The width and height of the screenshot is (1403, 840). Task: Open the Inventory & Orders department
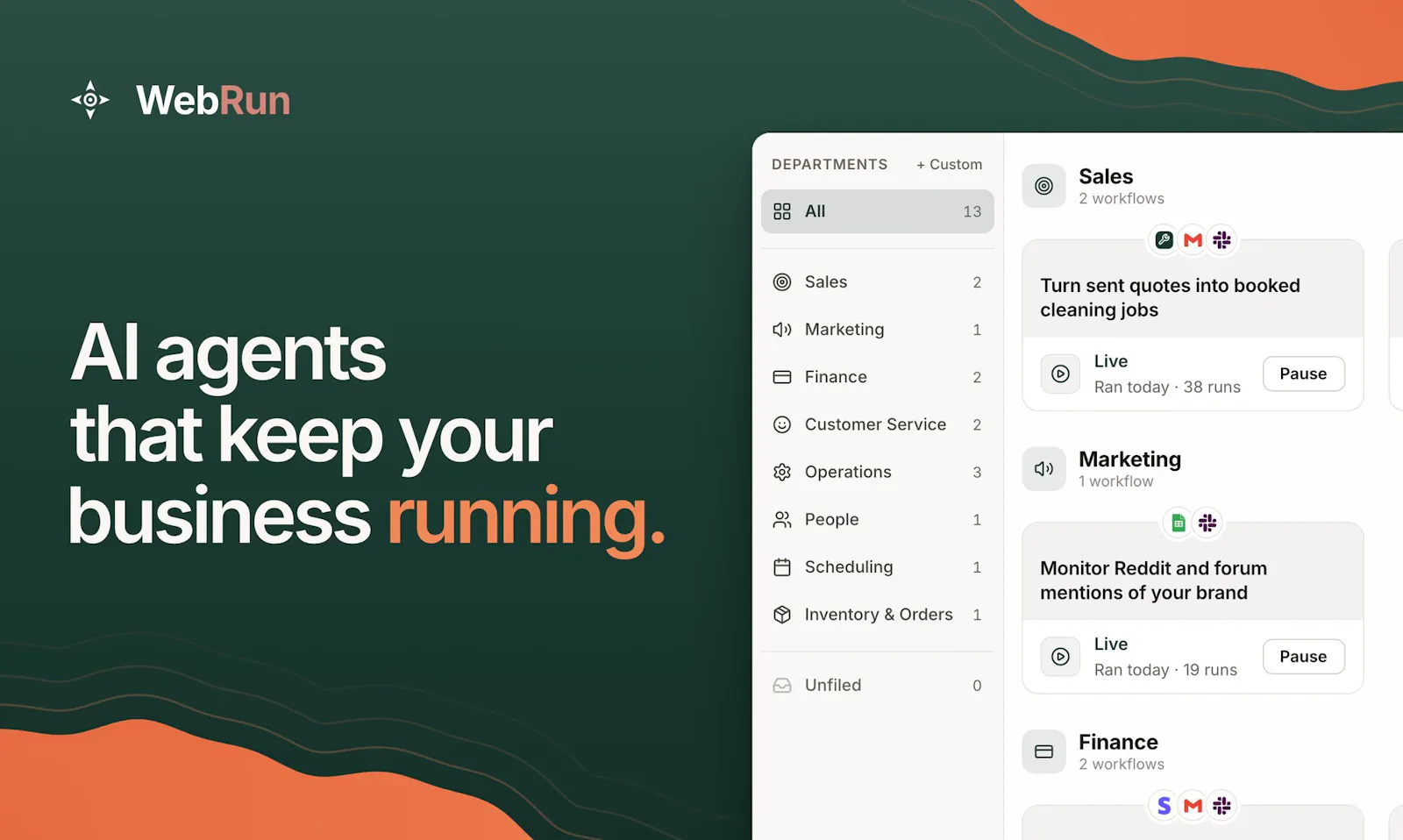[877, 615]
